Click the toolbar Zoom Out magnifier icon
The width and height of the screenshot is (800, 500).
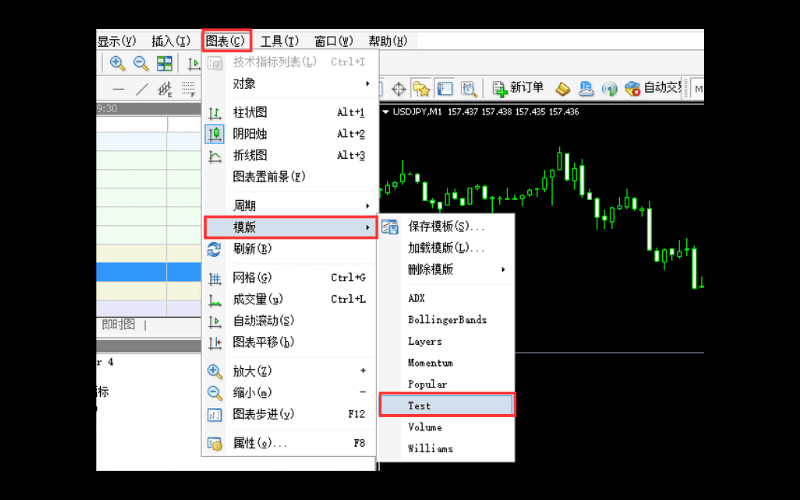[141, 63]
